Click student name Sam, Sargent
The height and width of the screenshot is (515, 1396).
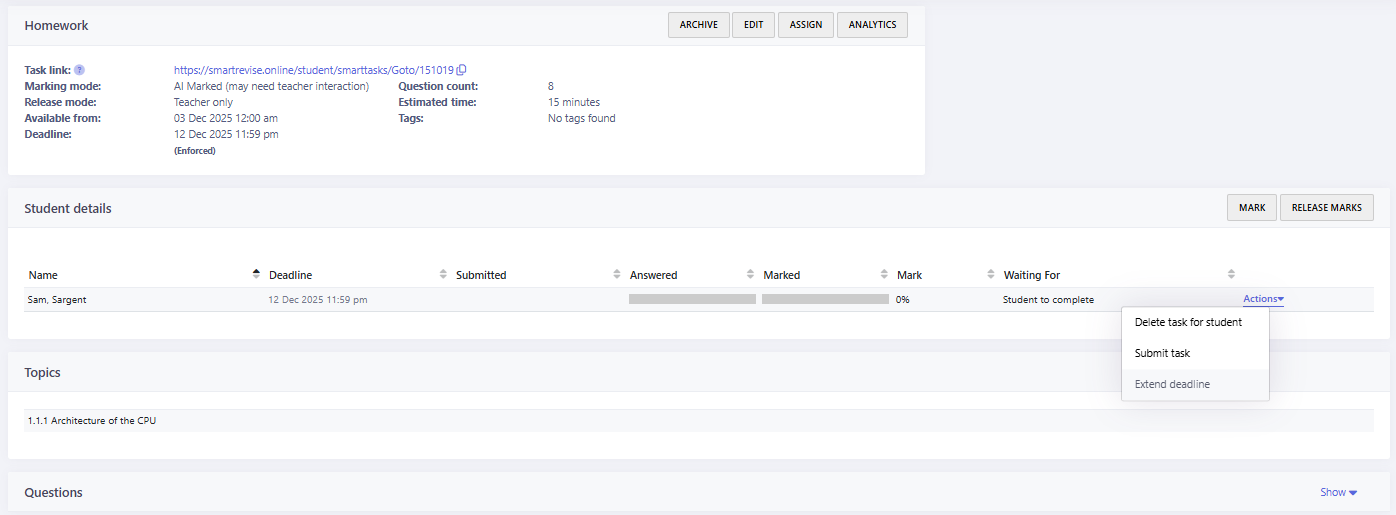tap(57, 299)
